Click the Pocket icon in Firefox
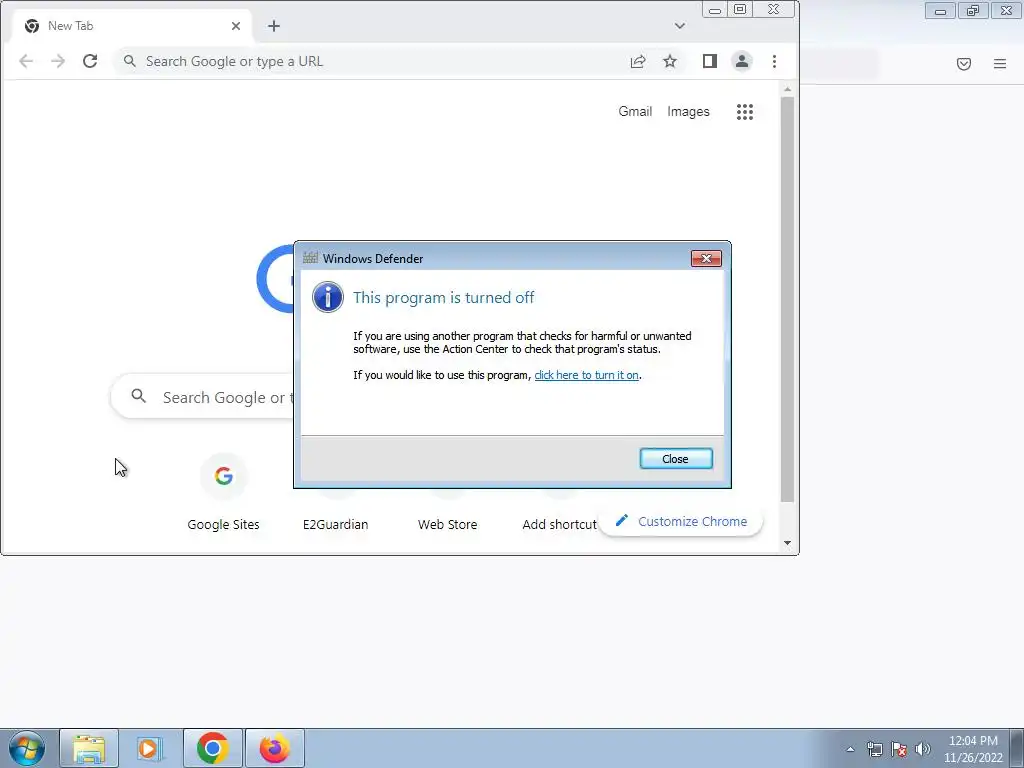Screen dimensions: 1024x768 tap(964, 64)
